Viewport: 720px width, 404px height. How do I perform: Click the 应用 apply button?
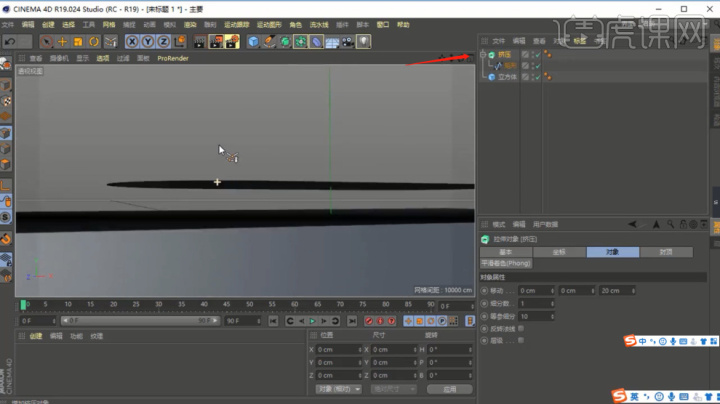click(x=450, y=389)
